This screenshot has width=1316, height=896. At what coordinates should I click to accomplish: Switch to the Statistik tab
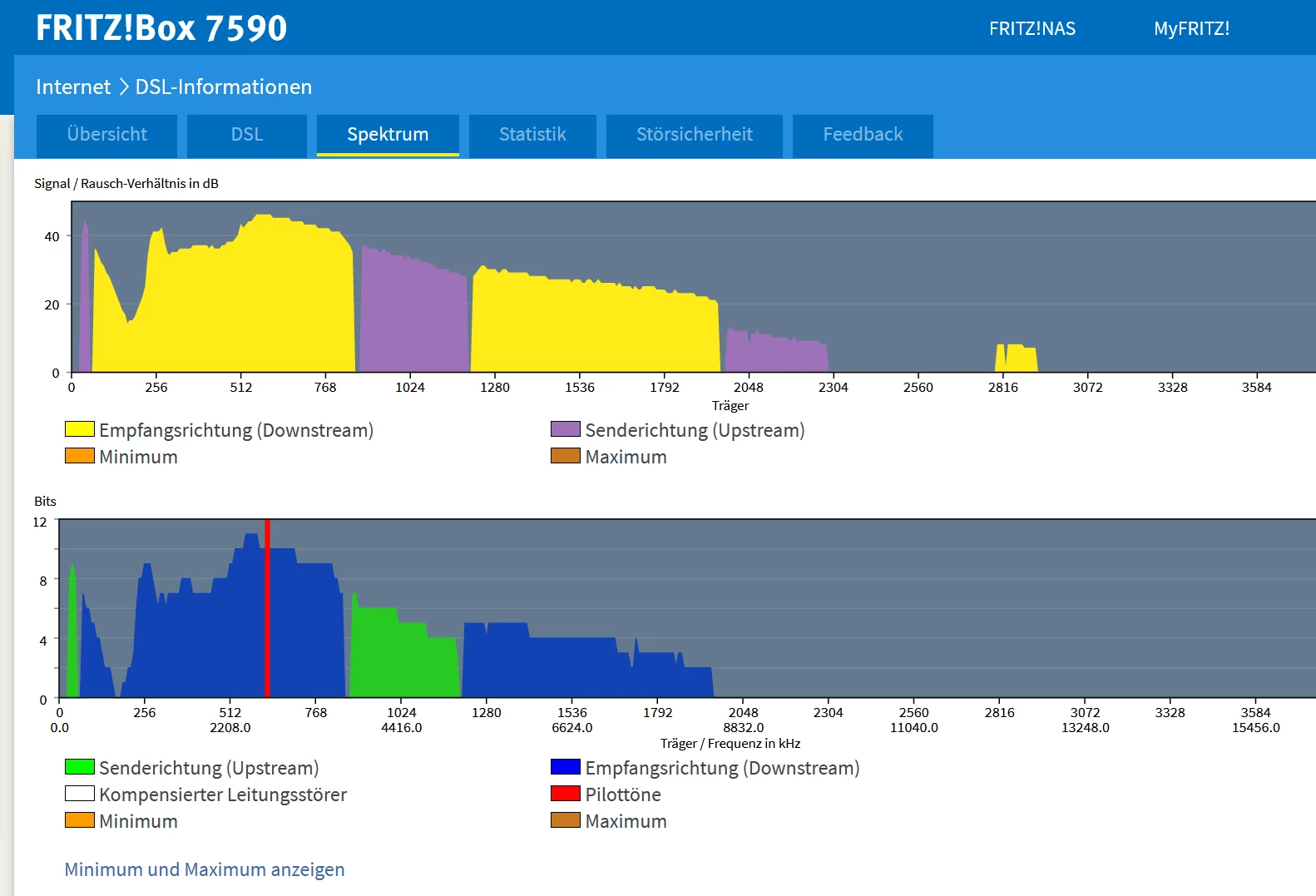[532, 135]
